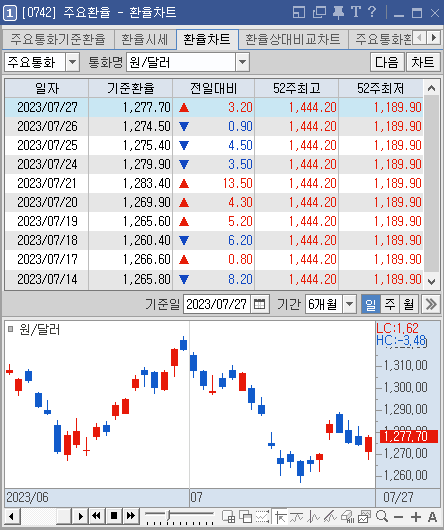Click the chart stop square button

(x=114, y=516)
